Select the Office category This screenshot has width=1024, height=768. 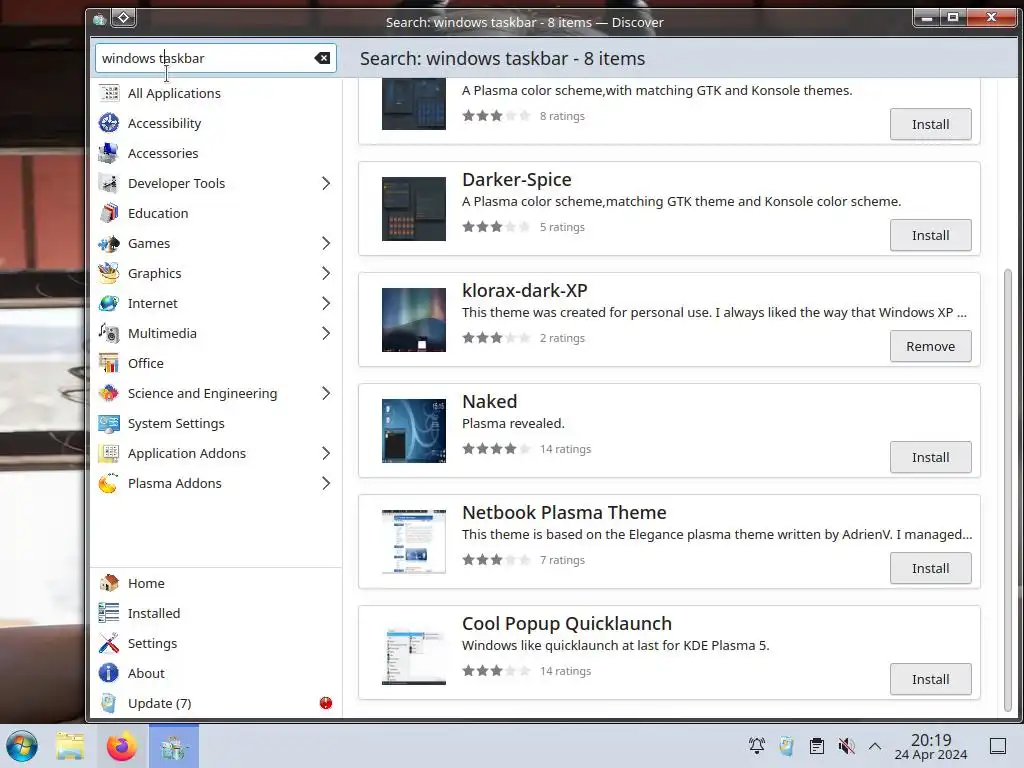[x=216, y=364]
